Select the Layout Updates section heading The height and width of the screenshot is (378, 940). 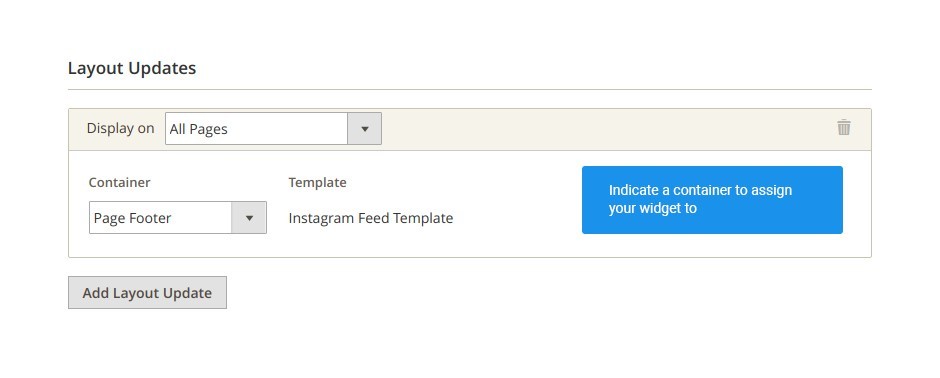pyautogui.click(x=132, y=68)
